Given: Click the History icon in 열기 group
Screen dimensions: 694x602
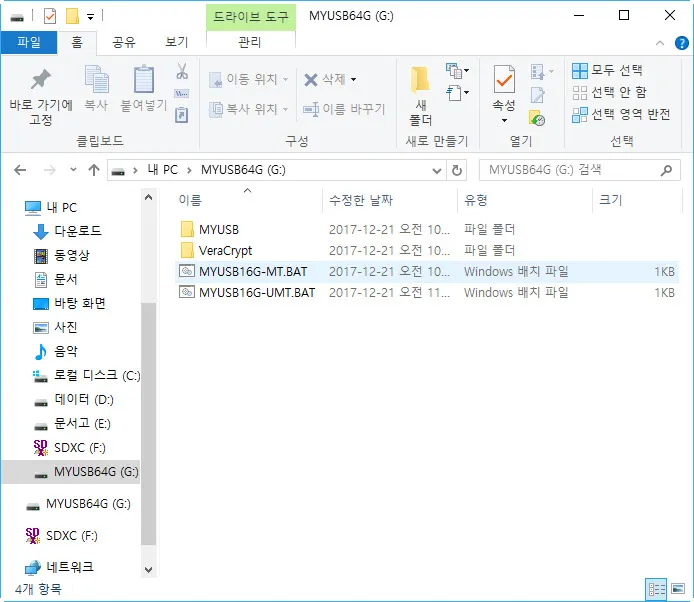Looking at the screenshot, I should (537, 118).
